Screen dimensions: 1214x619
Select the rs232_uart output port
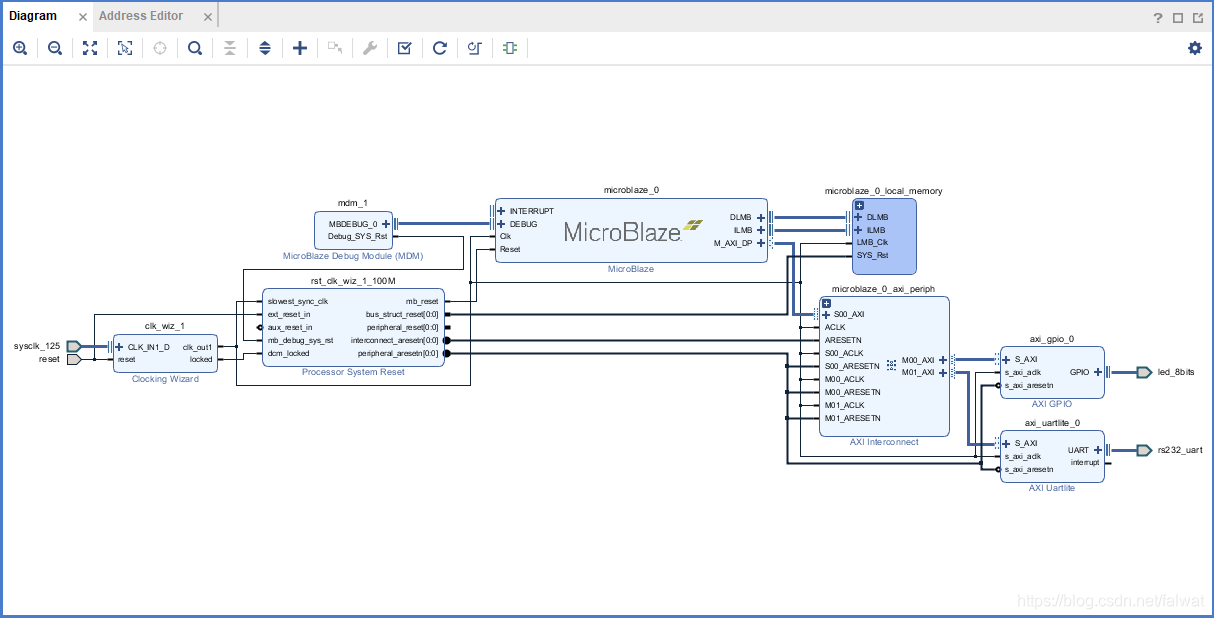click(1144, 450)
